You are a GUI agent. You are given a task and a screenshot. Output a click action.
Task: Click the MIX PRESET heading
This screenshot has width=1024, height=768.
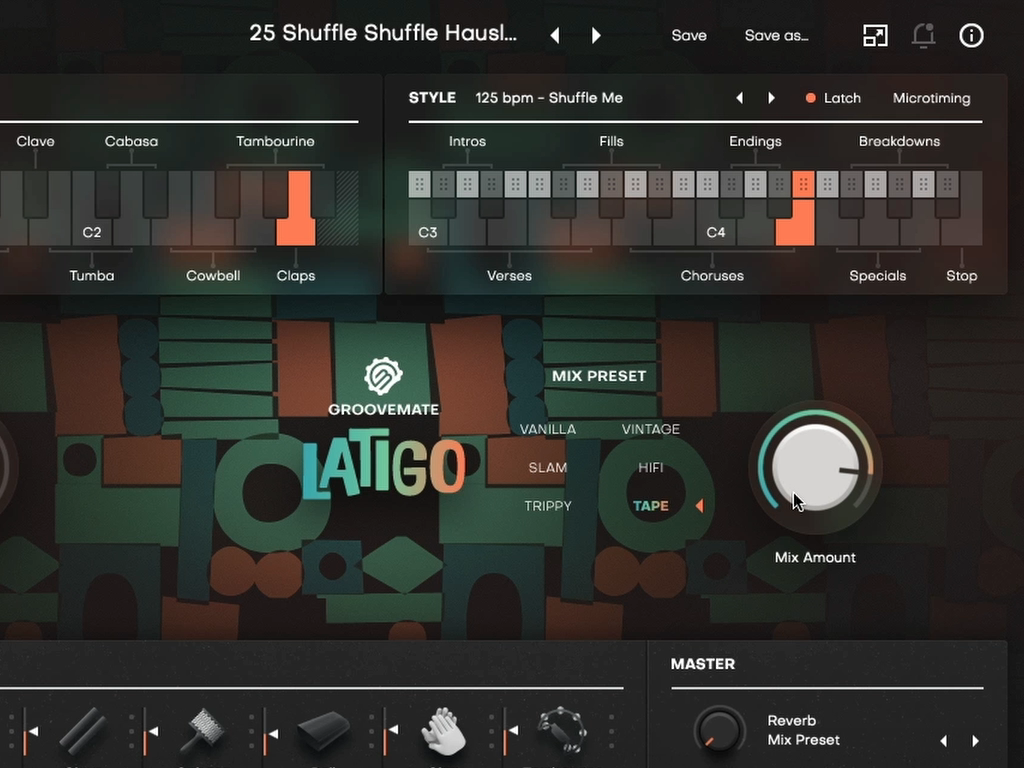coord(599,376)
